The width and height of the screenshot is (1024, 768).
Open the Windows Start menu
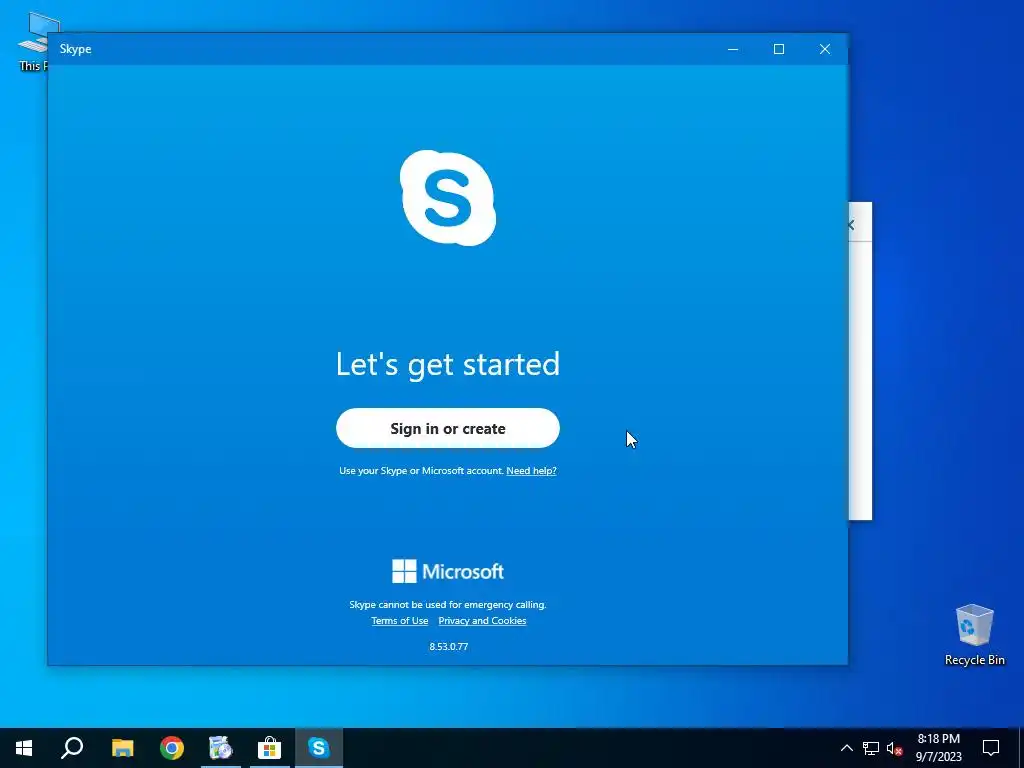tap(24, 748)
